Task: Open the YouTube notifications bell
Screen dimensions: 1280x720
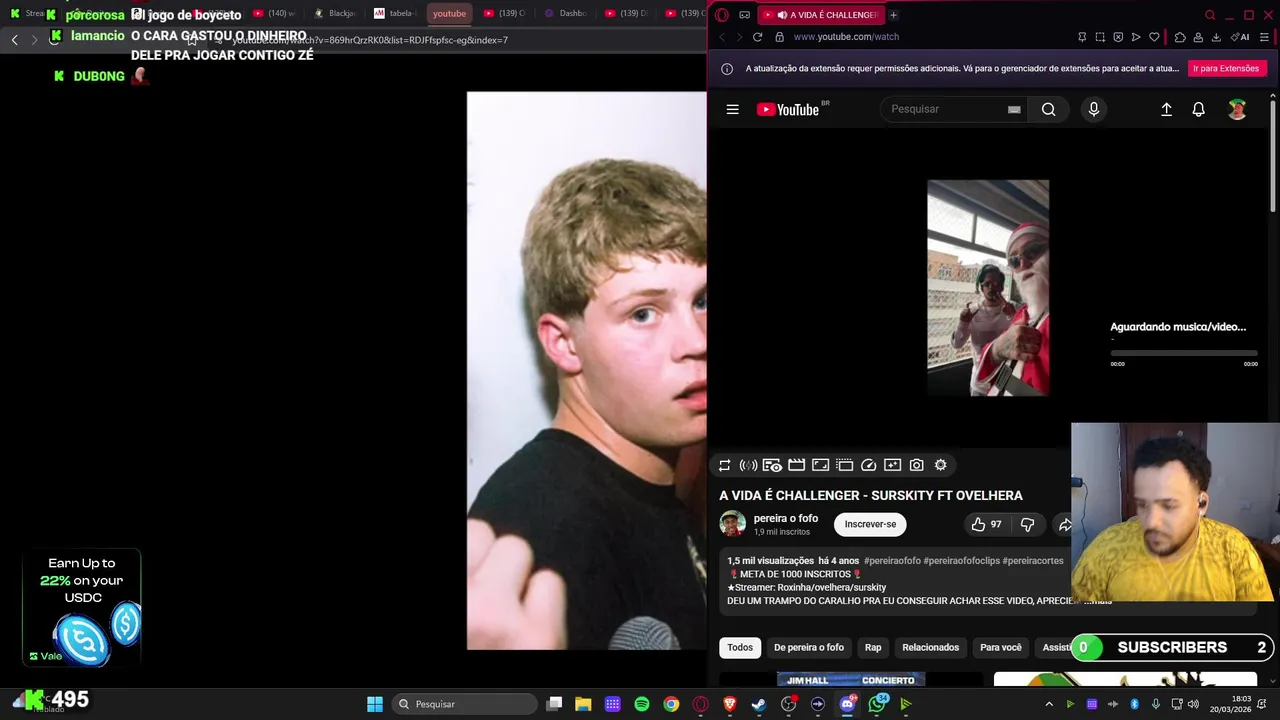Action: [x=1198, y=109]
